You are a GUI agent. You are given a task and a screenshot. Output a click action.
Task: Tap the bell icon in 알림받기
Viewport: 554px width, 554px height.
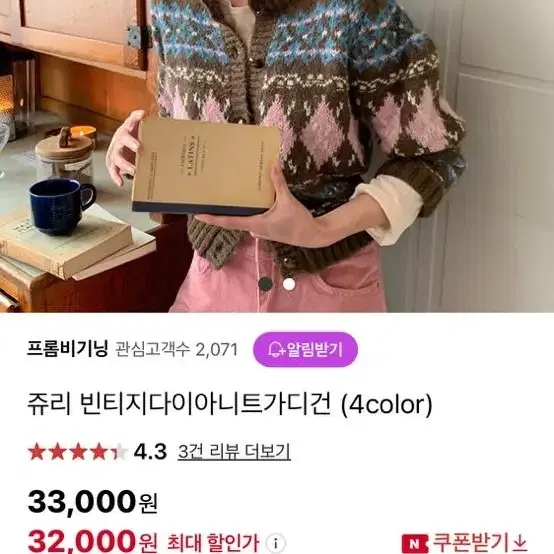276,350
